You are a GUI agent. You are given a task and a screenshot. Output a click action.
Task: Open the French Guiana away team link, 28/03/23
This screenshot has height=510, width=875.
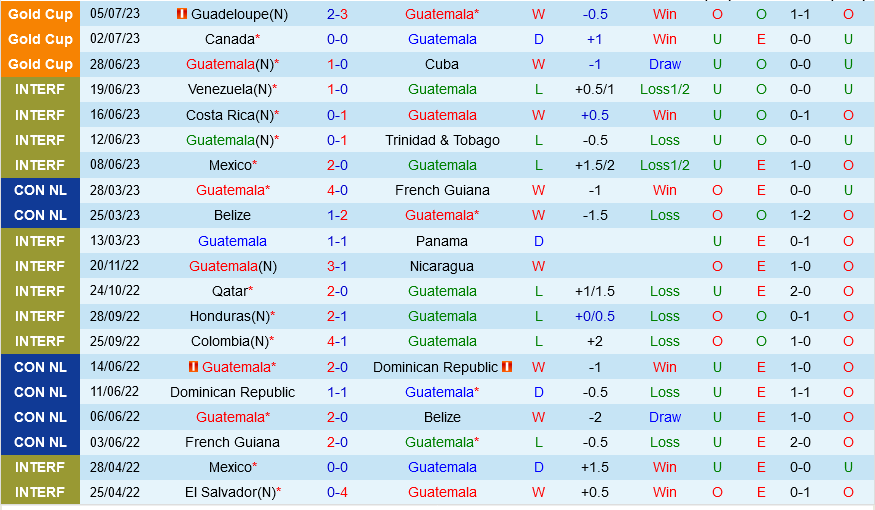coord(442,190)
